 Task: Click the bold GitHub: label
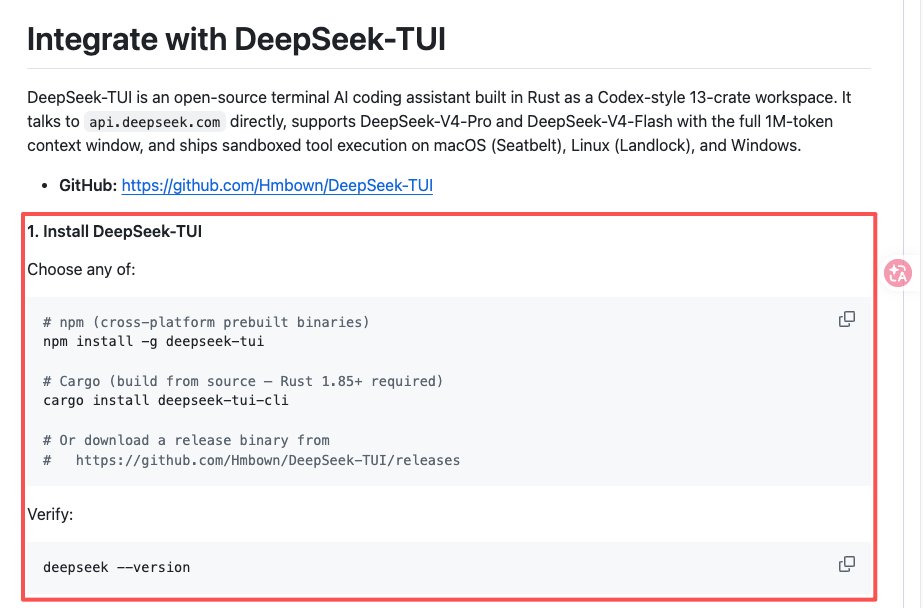(88, 185)
